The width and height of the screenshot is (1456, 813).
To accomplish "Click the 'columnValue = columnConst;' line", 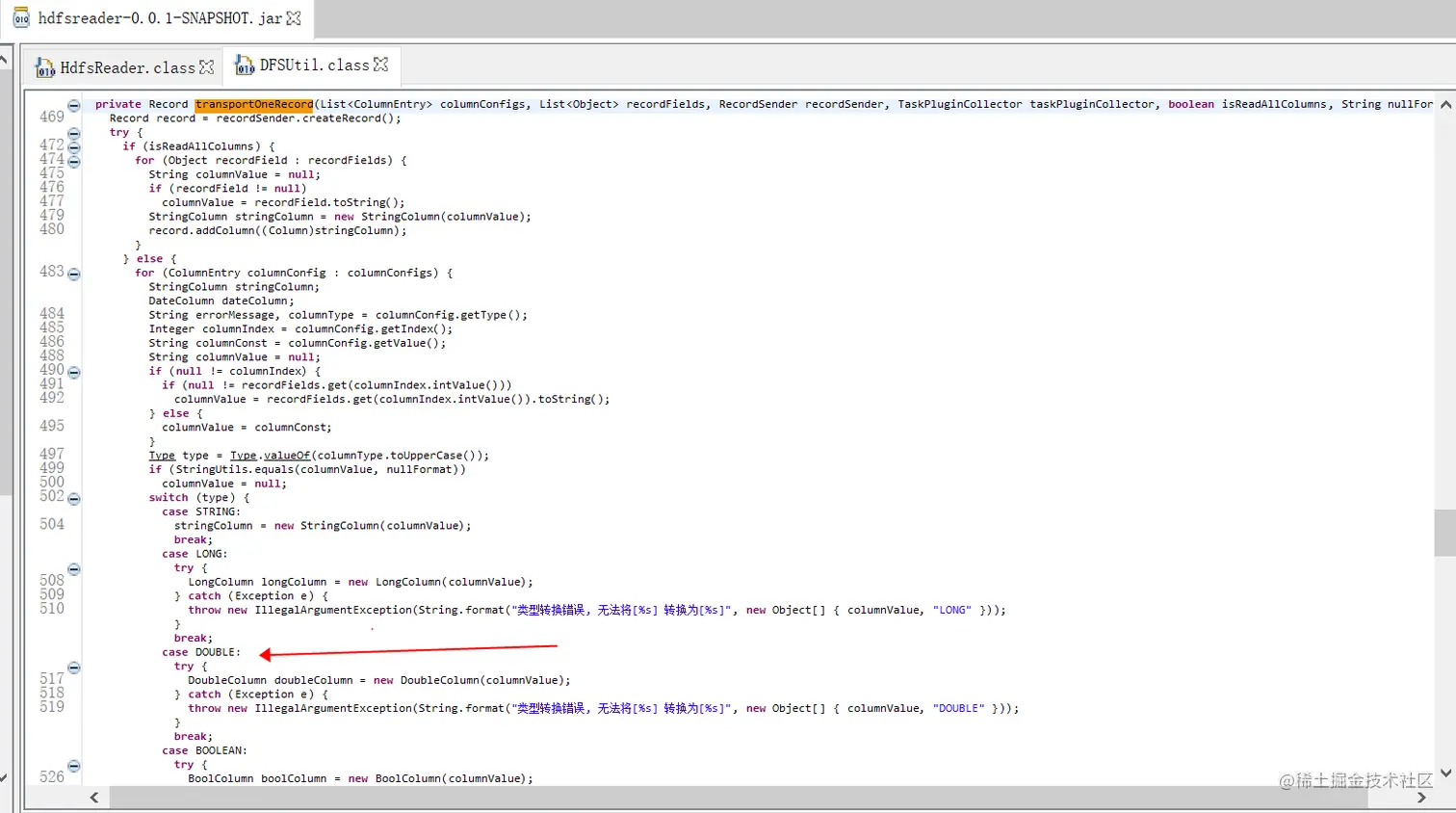I will pos(247,428).
